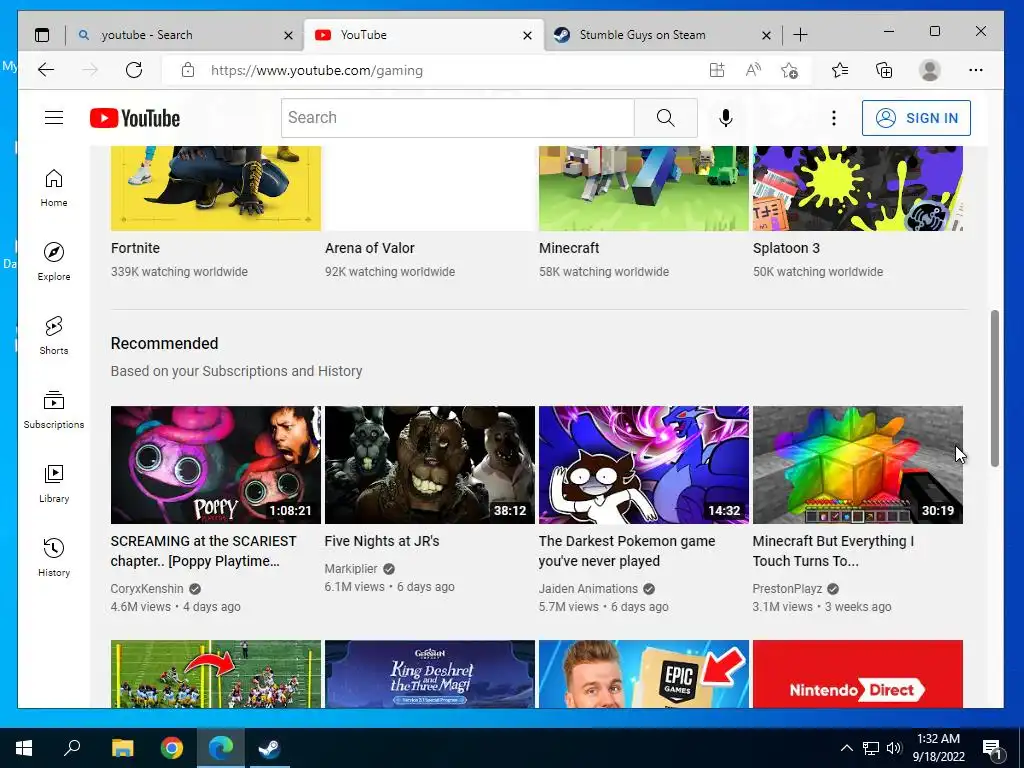This screenshot has height=768, width=1024.
Task: Click the search magnifier button
Action: [665, 118]
